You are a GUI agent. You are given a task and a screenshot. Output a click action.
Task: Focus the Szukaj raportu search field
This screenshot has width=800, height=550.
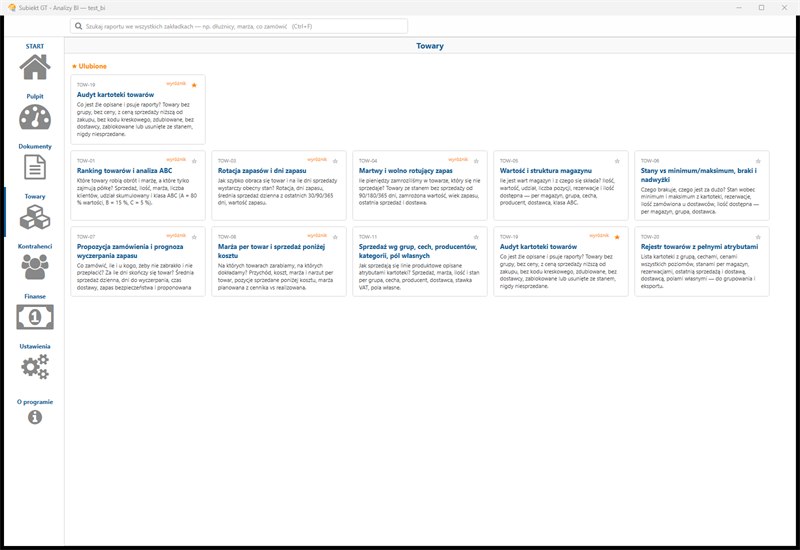tap(239, 26)
